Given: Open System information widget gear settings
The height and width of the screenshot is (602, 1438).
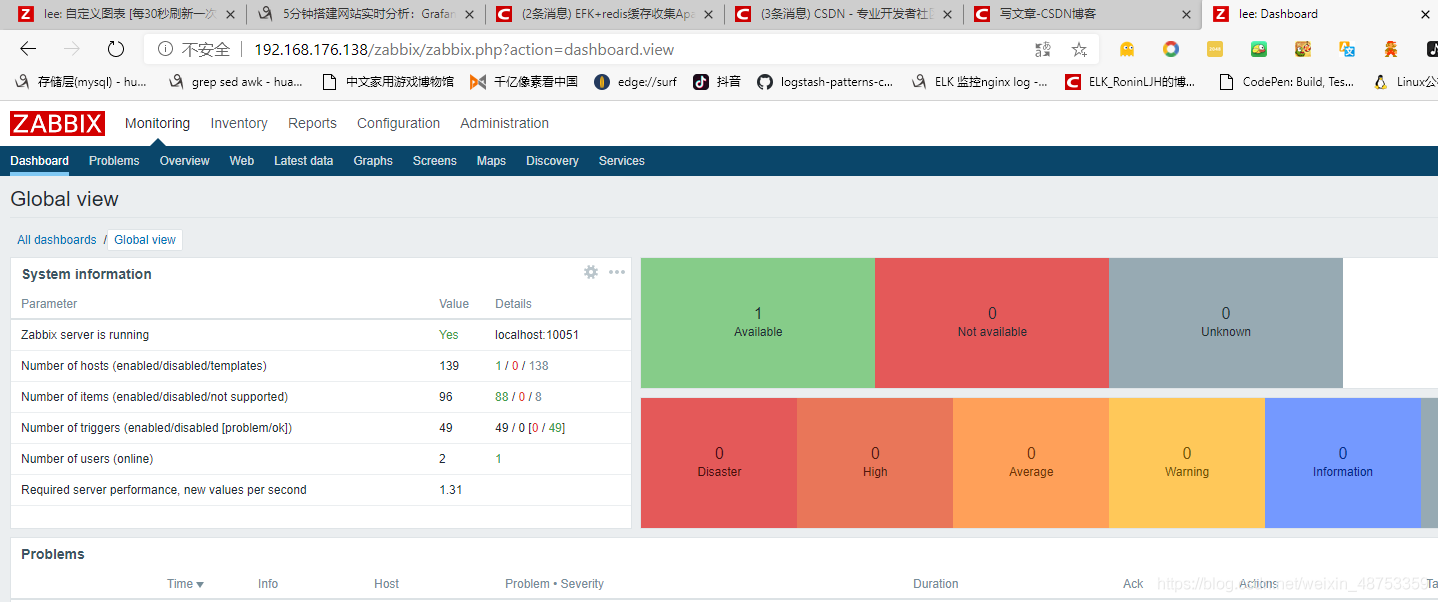Looking at the screenshot, I should pyautogui.click(x=591, y=272).
